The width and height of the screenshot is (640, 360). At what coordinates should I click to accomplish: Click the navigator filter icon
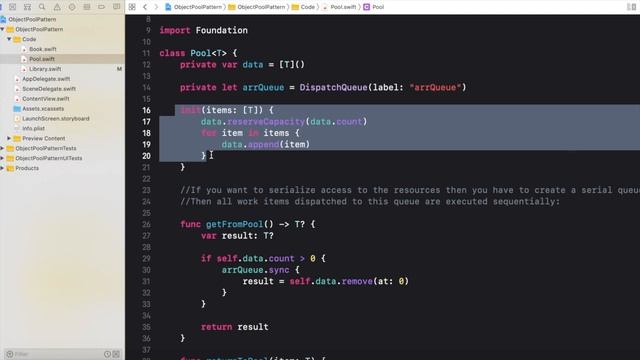(10, 354)
